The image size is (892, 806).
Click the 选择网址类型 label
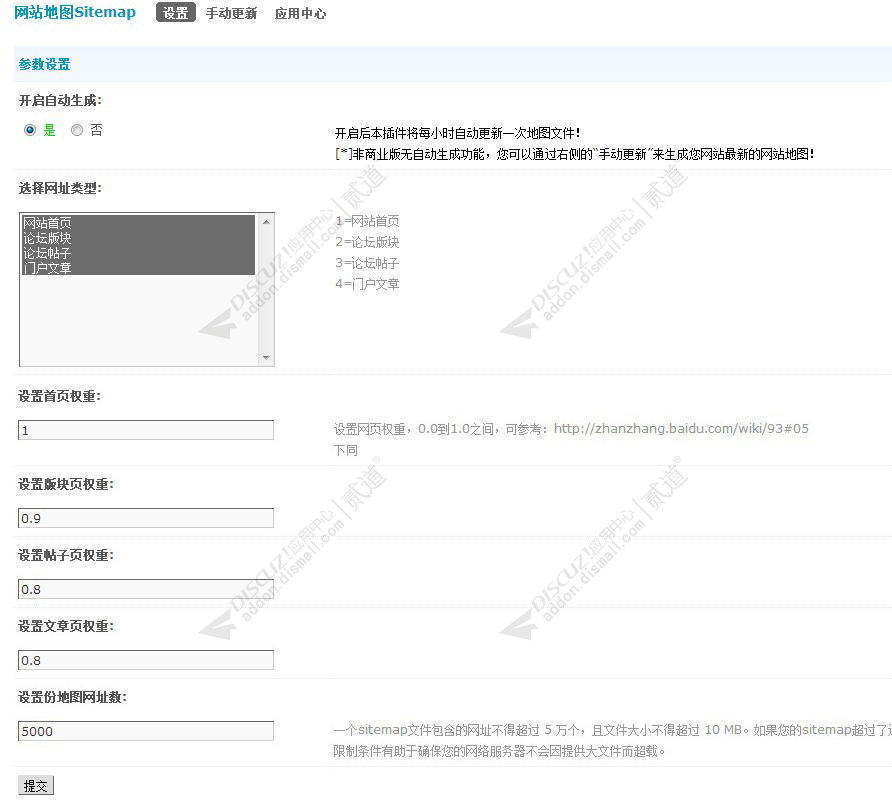pos(60,188)
